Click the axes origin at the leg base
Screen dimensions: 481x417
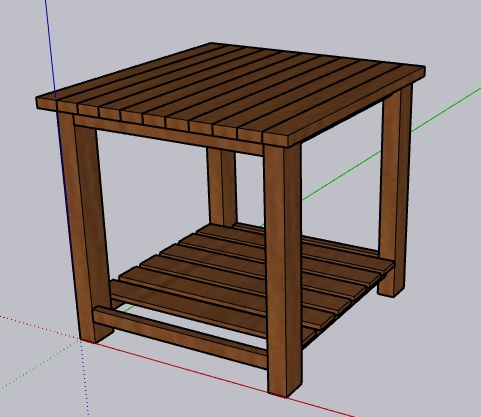[80, 340]
